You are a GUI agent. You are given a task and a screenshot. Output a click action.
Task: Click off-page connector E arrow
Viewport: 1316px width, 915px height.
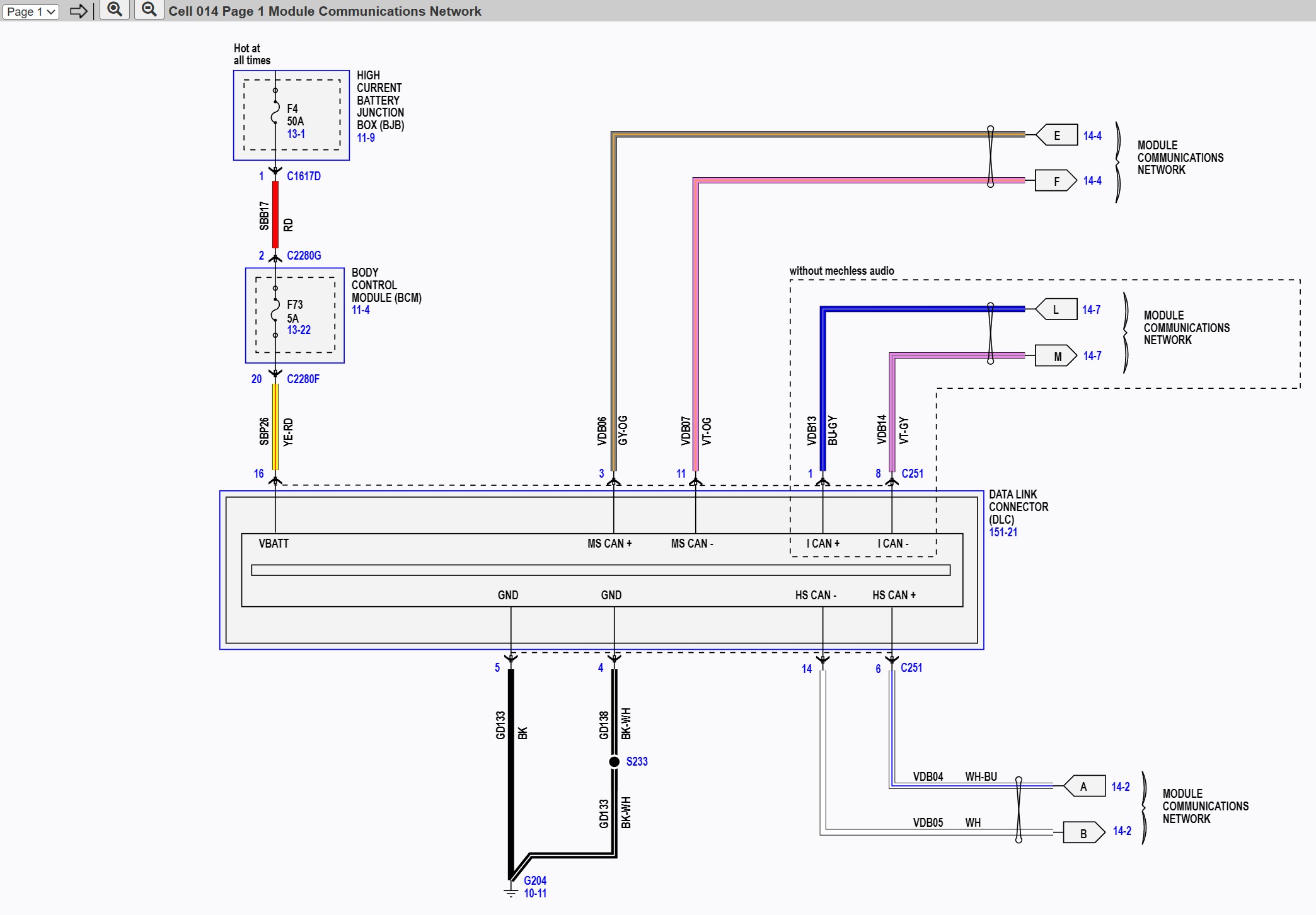tap(1057, 135)
